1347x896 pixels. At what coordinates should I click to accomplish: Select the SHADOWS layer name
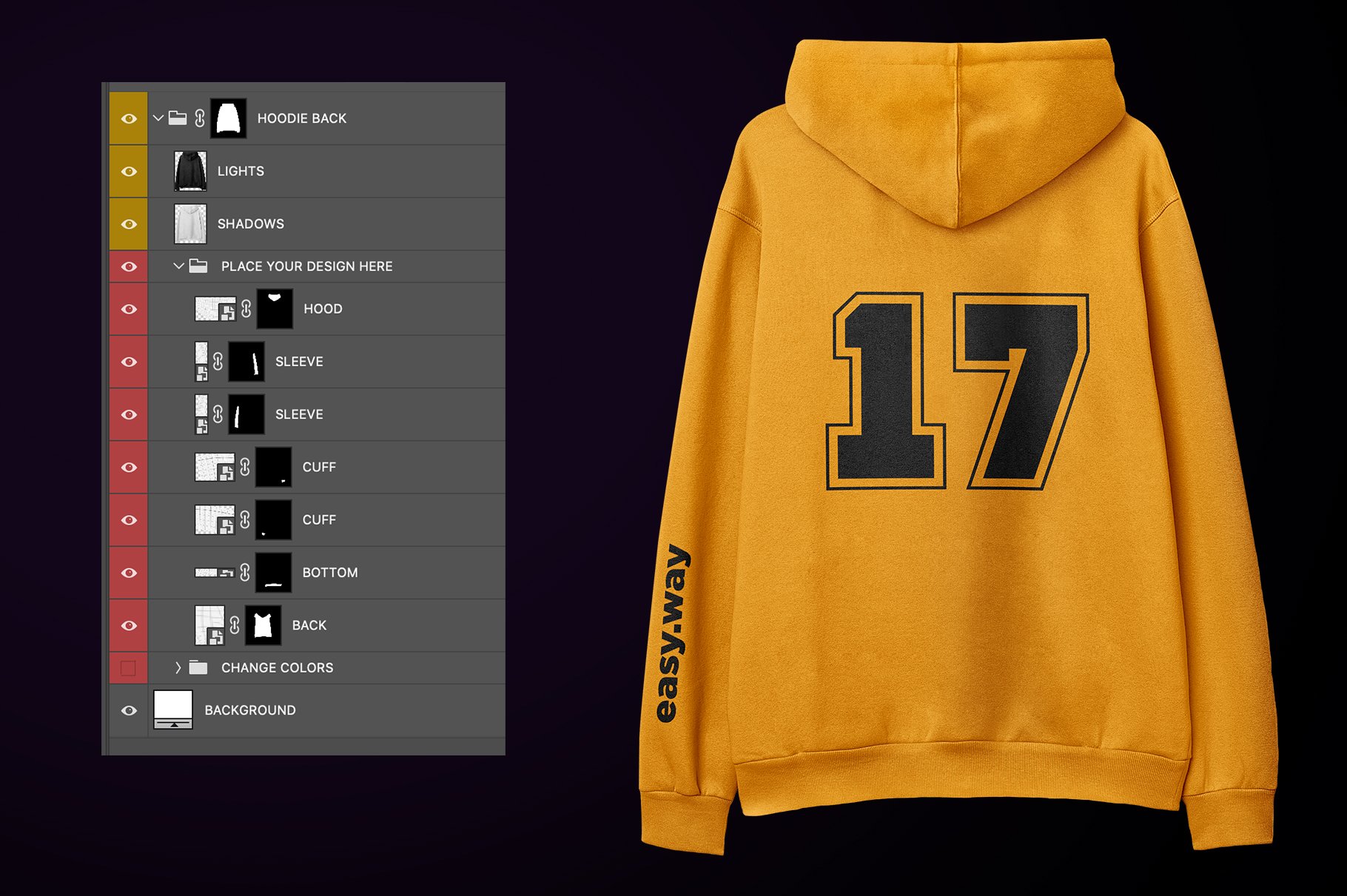tap(251, 223)
